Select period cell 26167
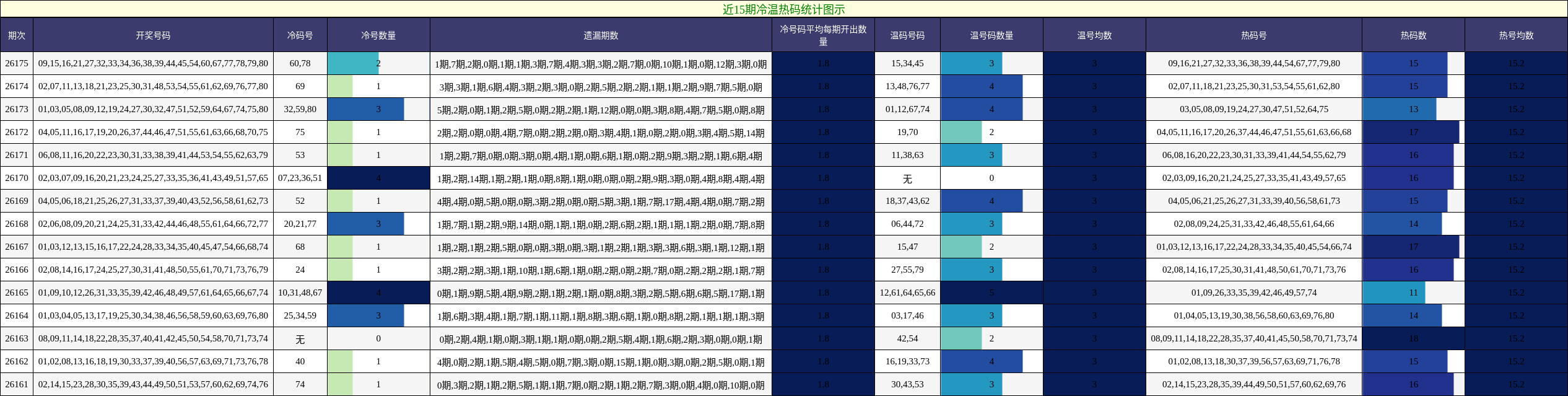Viewport: 1568px width, 396px height. (17, 247)
